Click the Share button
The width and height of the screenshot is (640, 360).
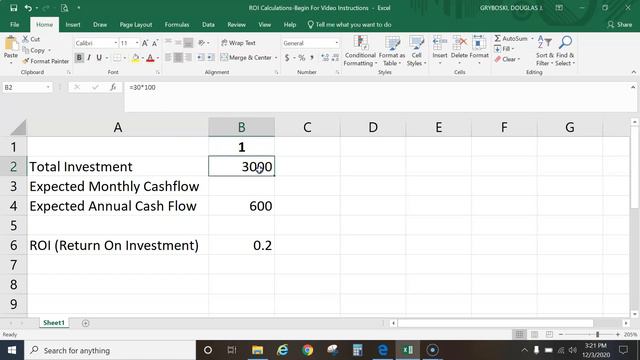(x=620, y=24)
